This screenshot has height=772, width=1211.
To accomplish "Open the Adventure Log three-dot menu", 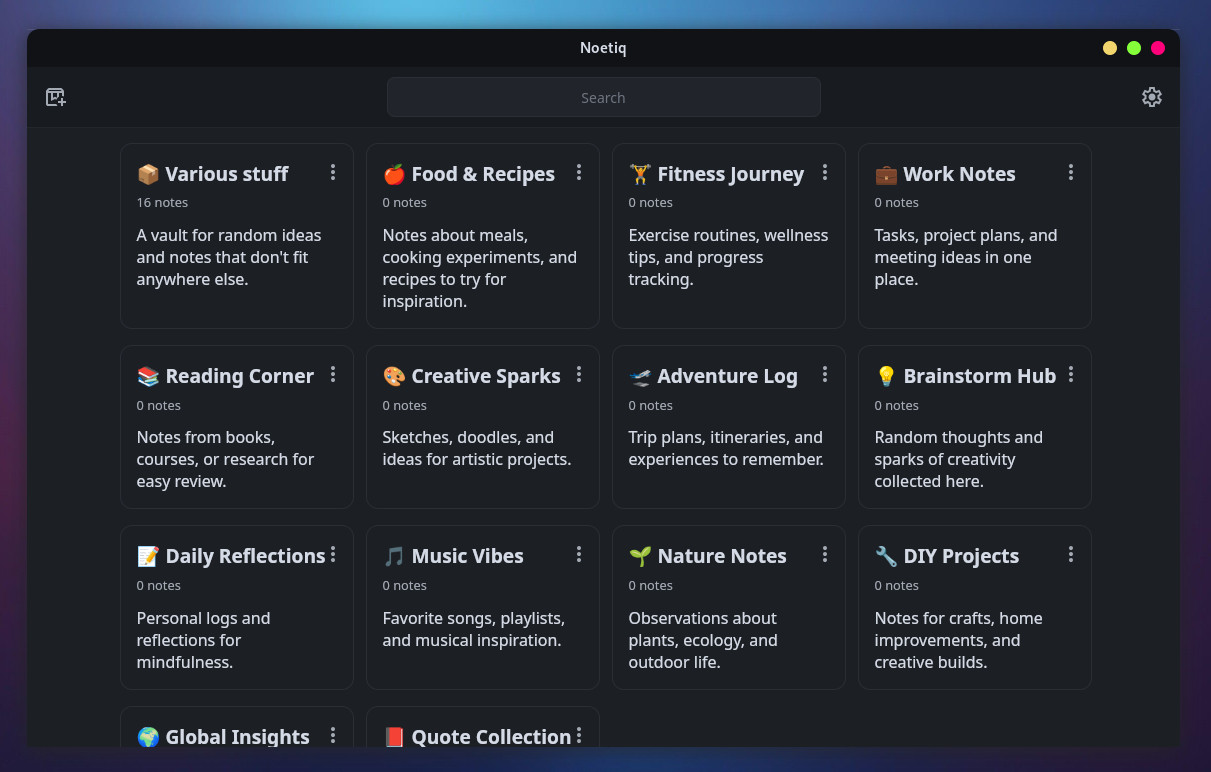I will coord(825,375).
